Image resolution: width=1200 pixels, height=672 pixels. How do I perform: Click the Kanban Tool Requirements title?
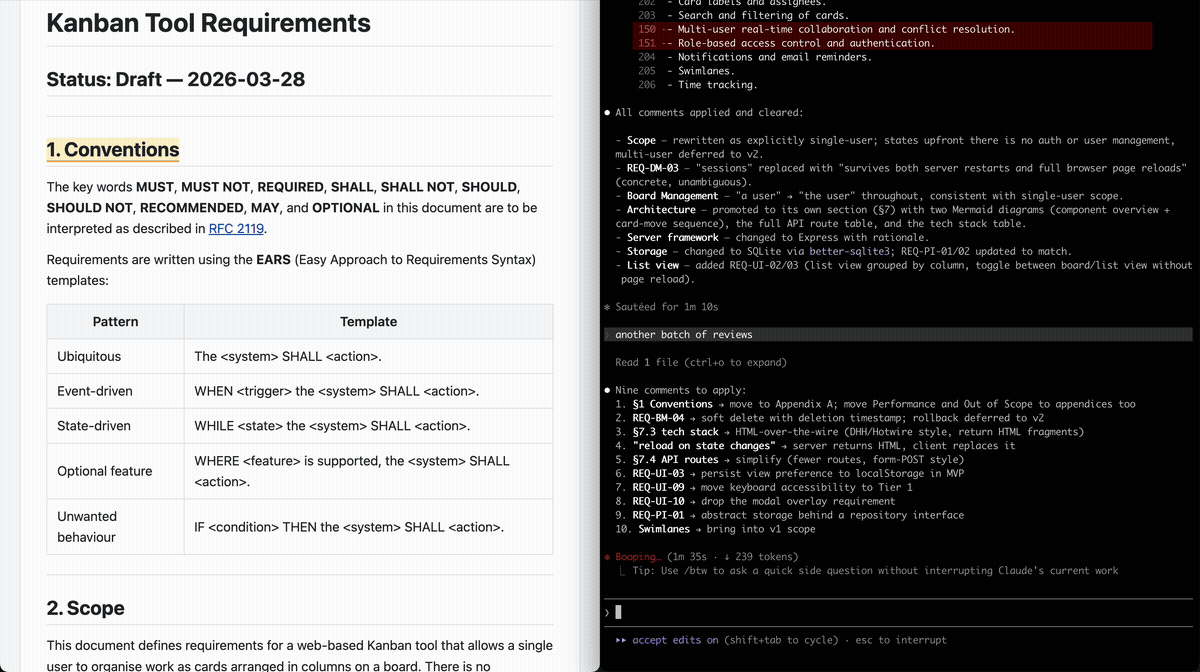point(208,23)
